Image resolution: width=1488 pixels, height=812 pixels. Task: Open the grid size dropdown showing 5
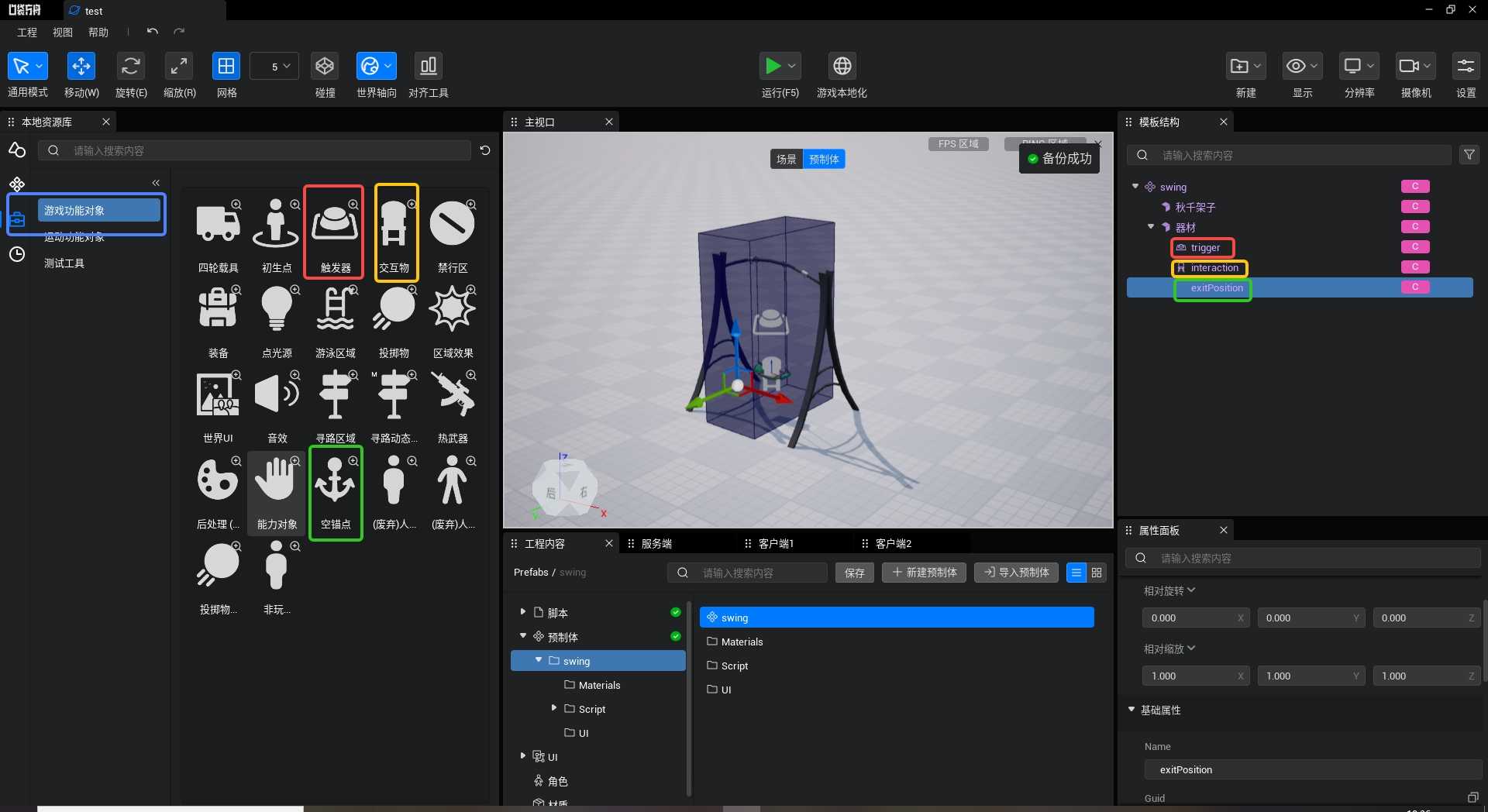click(274, 67)
